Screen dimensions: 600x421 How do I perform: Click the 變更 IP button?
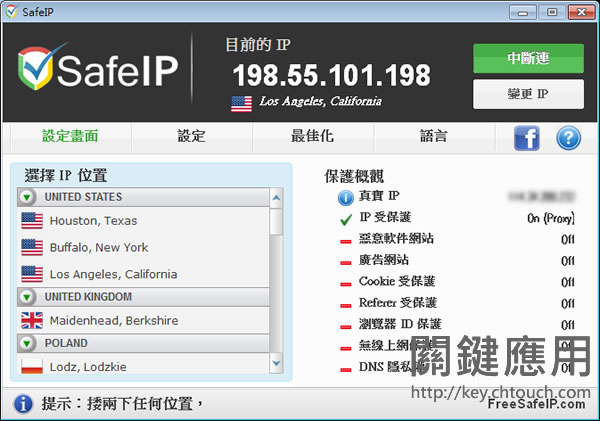528,94
